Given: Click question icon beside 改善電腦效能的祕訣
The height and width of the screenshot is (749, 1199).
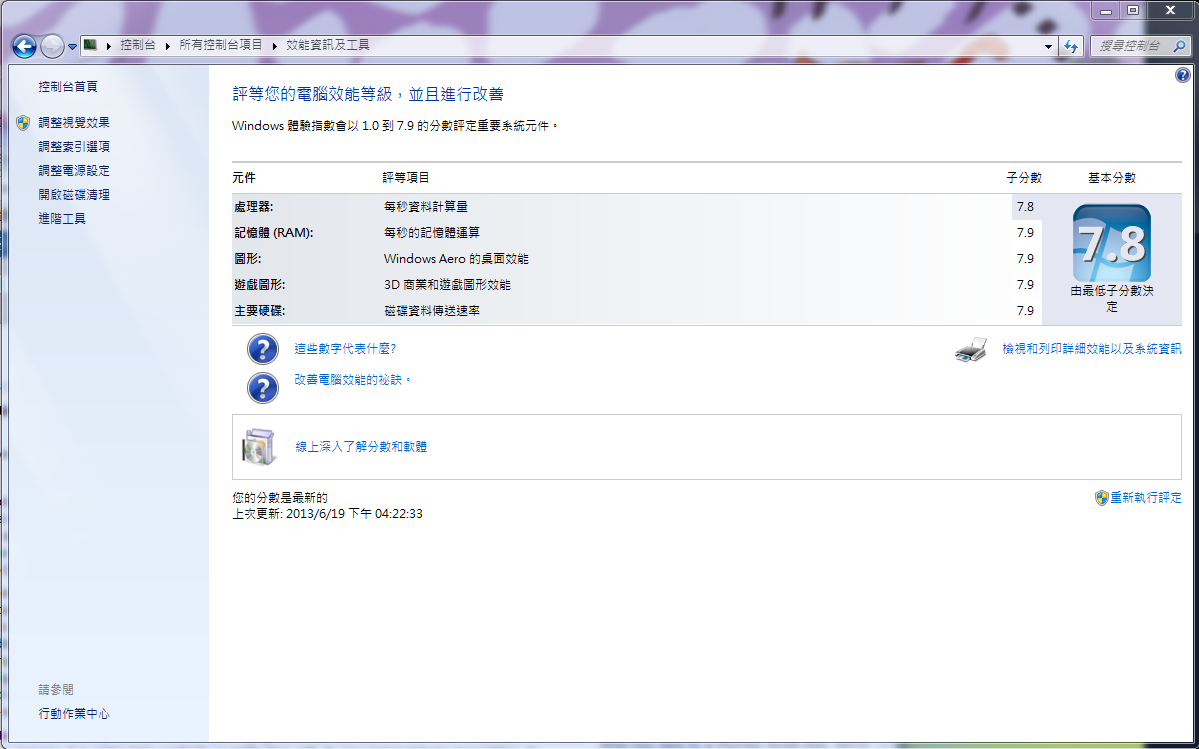Looking at the screenshot, I should (262, 387).
